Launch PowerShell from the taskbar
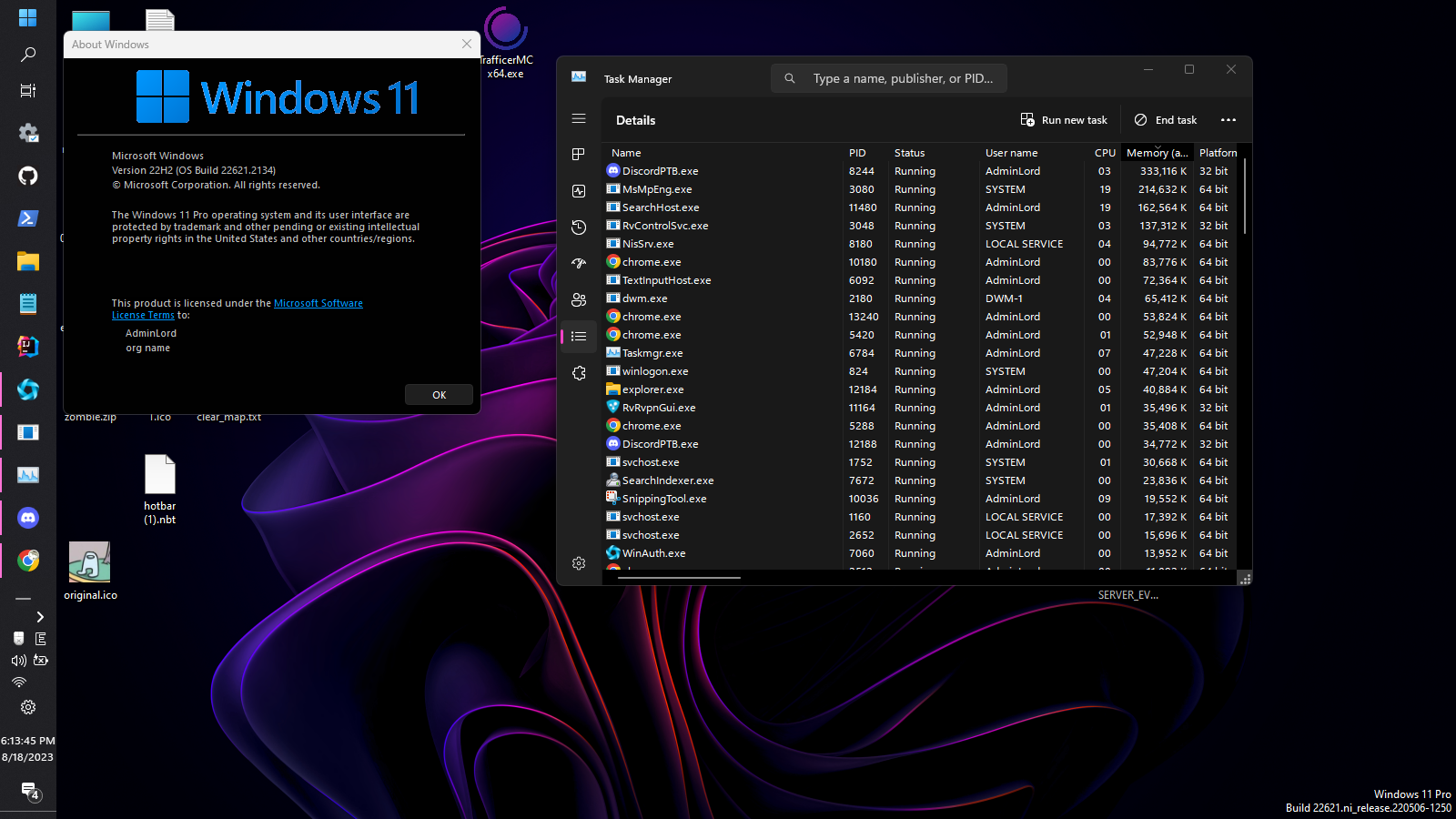Image resolution: width=1456 pixels, height=819 pixels. click(28, 218)
